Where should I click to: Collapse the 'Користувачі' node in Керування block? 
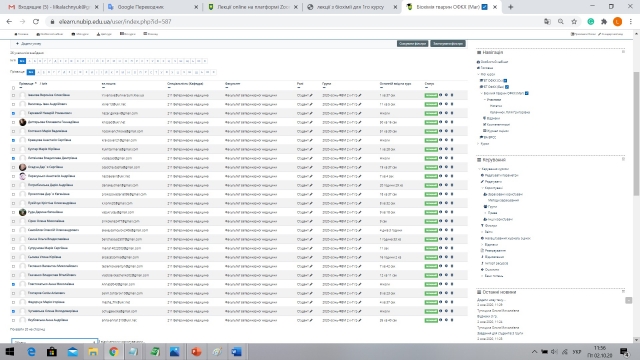(482, 188)
